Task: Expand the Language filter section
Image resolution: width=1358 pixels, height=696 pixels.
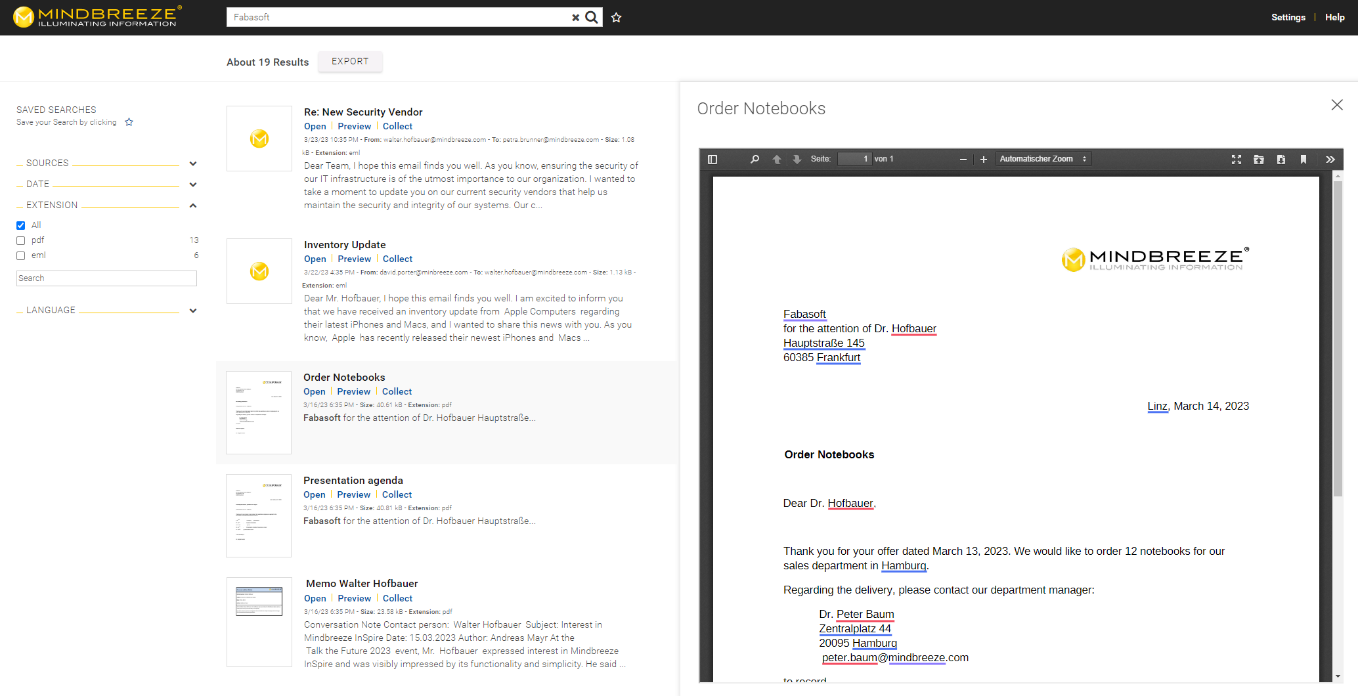Action: tap(193, 310)
